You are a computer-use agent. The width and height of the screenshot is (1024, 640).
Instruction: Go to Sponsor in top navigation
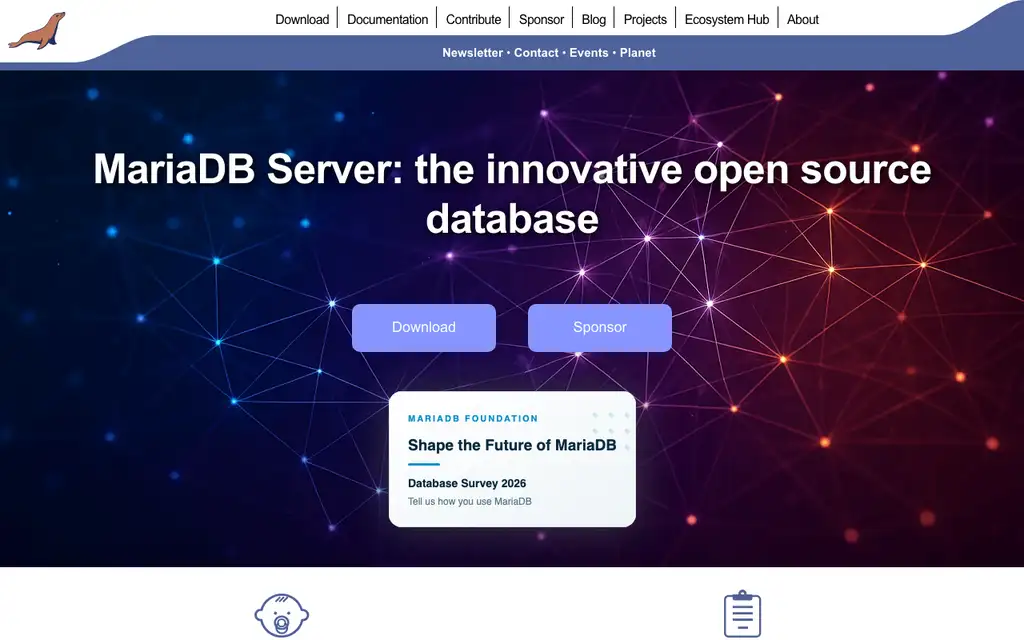[541, 20]
